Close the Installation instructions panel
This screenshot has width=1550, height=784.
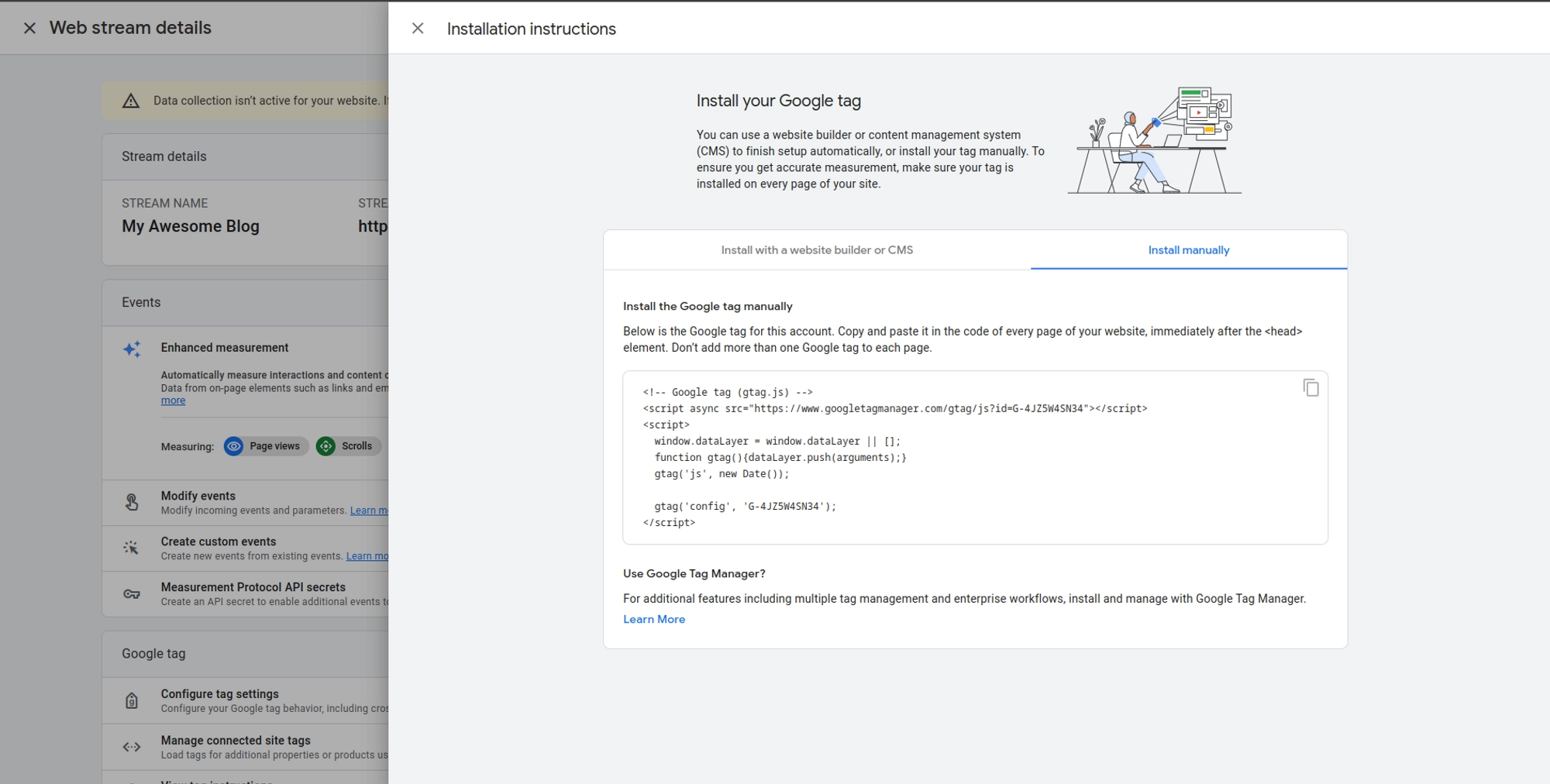(x=418, y=29)
